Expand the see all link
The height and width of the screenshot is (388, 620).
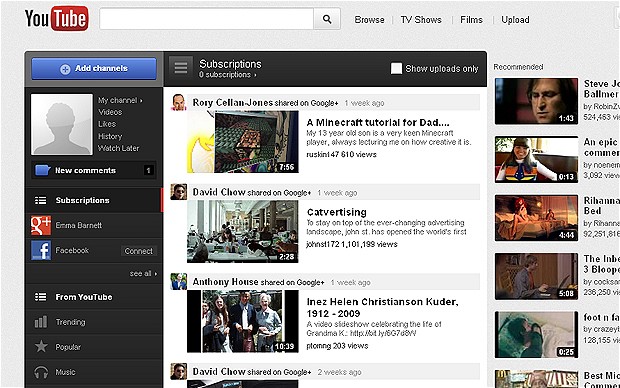point(143,273)
